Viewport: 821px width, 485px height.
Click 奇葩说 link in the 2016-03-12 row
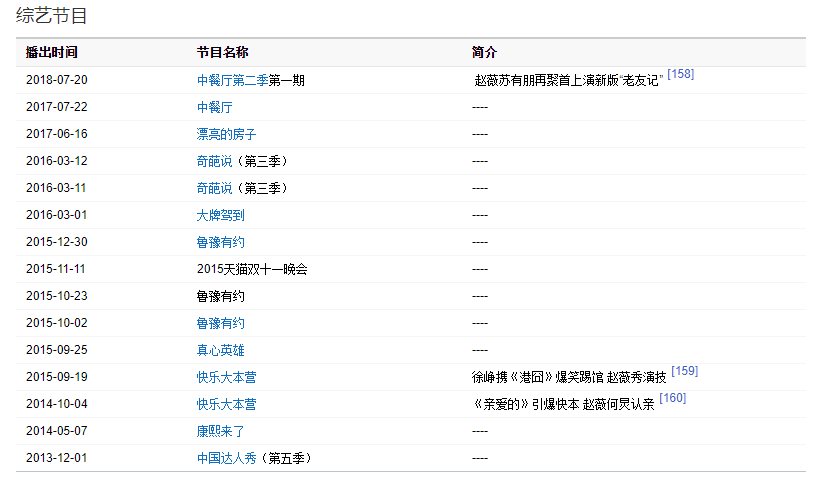(x=214, y=161)
